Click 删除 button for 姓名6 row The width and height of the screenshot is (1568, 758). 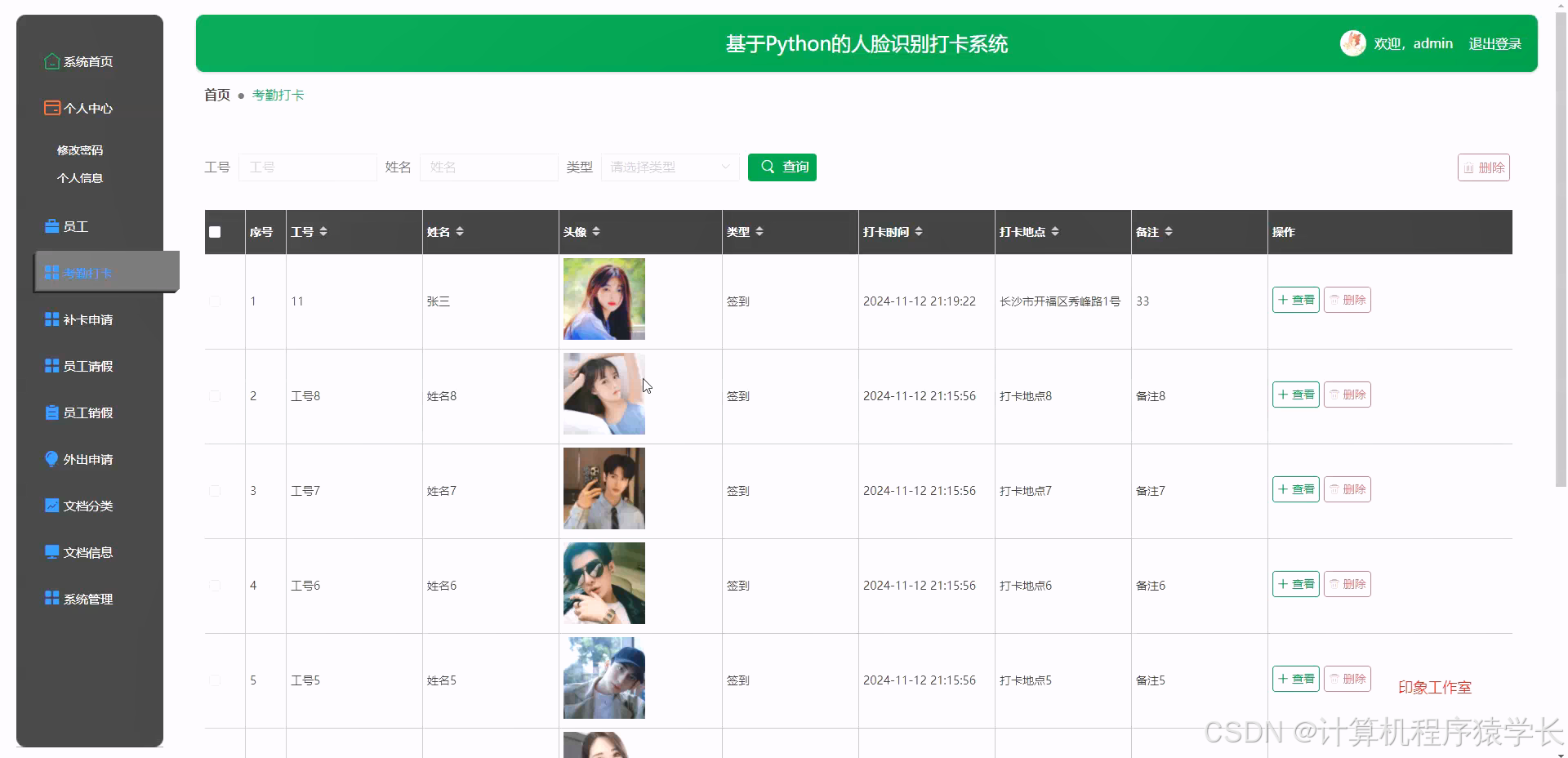click(x=1347, y=584)
